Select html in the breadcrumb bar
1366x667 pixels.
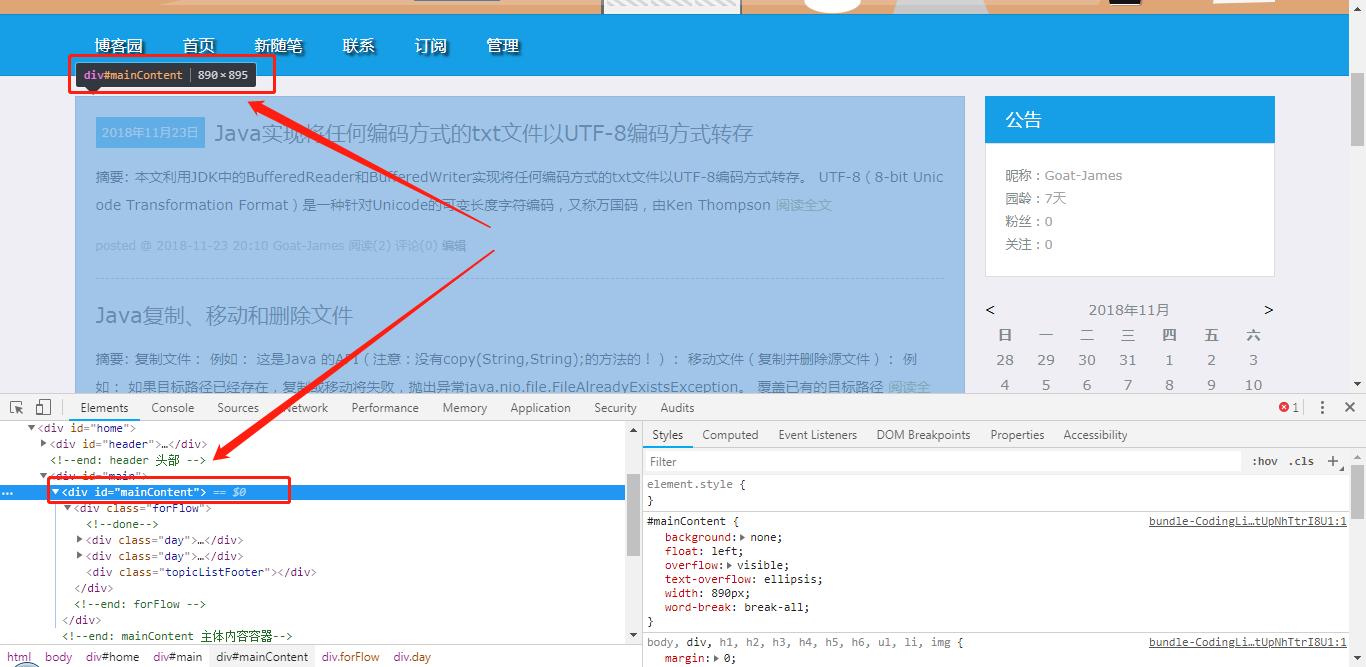(19, 657)
